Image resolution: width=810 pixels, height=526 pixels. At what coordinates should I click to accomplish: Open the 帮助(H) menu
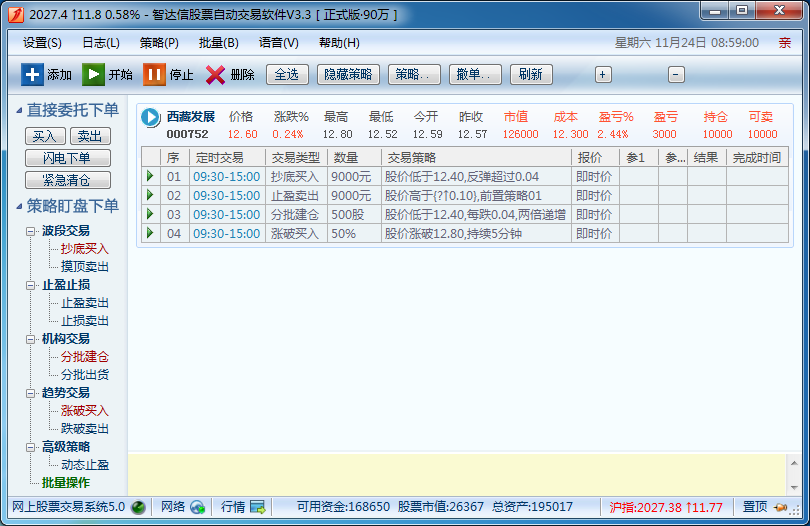(x=339, y=43)
